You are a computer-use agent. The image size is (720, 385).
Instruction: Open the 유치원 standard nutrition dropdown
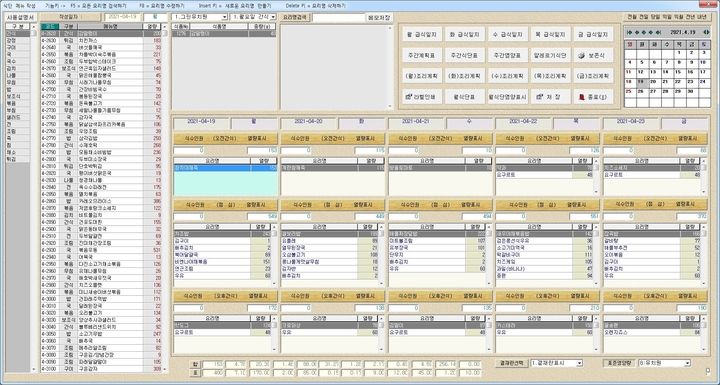[664, 363]
